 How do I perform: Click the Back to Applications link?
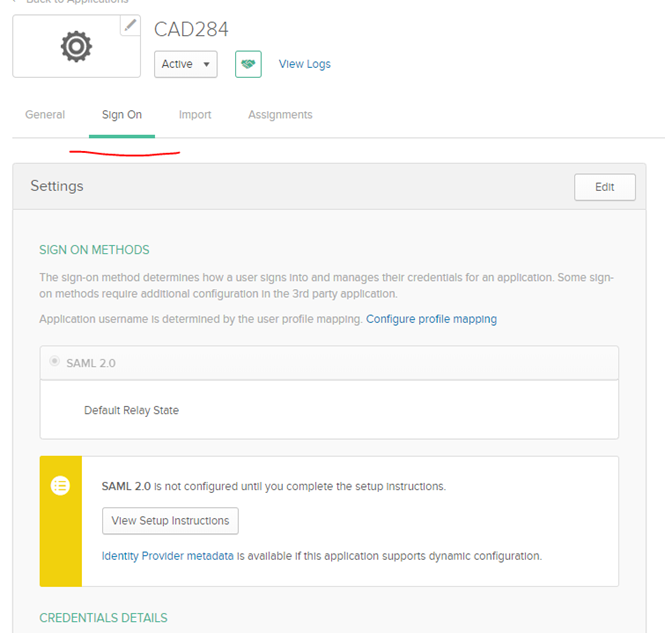(76, 2)
